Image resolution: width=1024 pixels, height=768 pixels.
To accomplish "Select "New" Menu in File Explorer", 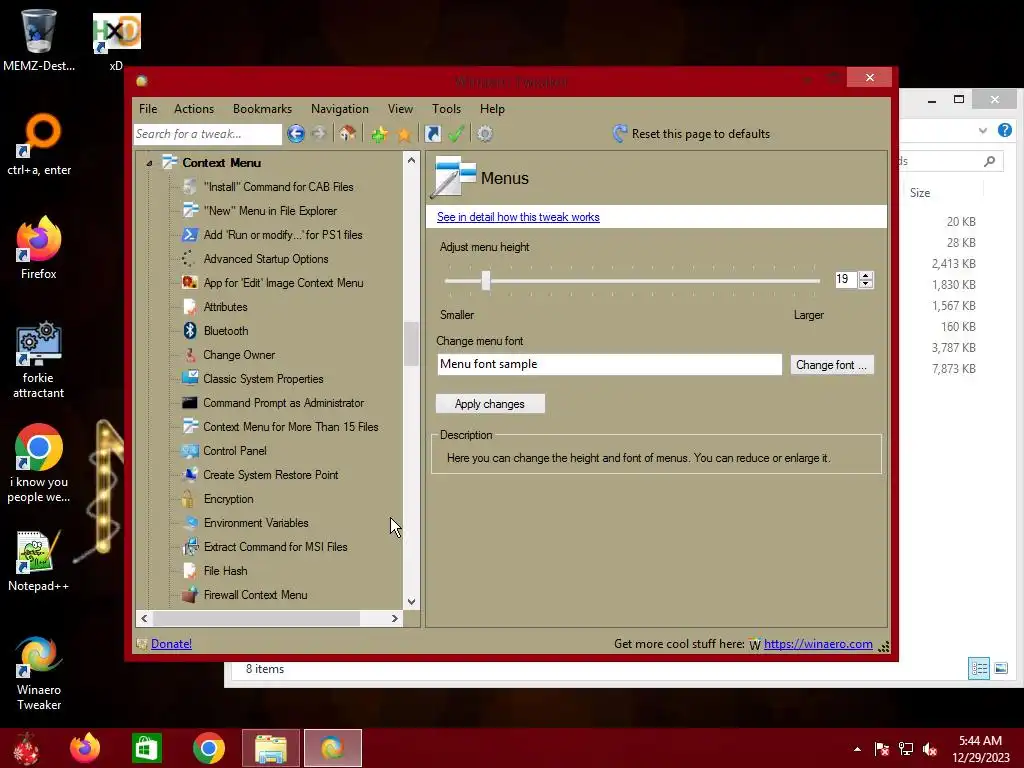I will tap(270, 211).
